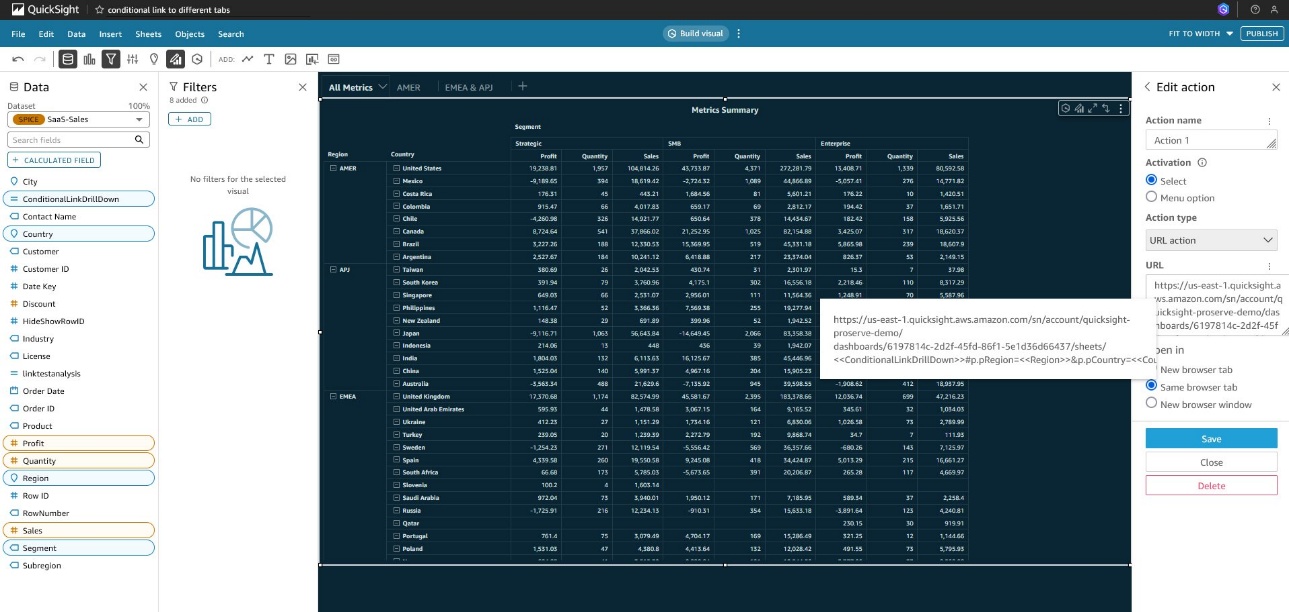The height and width of the screenshot is (612, 1289).
Task: Switch to the EMEA & APJ tab
Action: 469,87
